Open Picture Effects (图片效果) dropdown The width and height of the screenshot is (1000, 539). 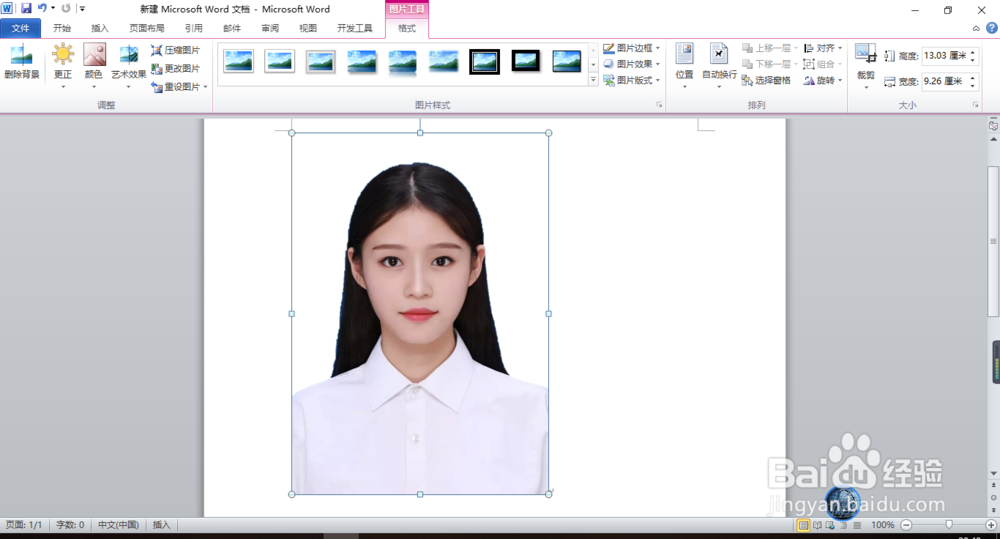(631, 64)
